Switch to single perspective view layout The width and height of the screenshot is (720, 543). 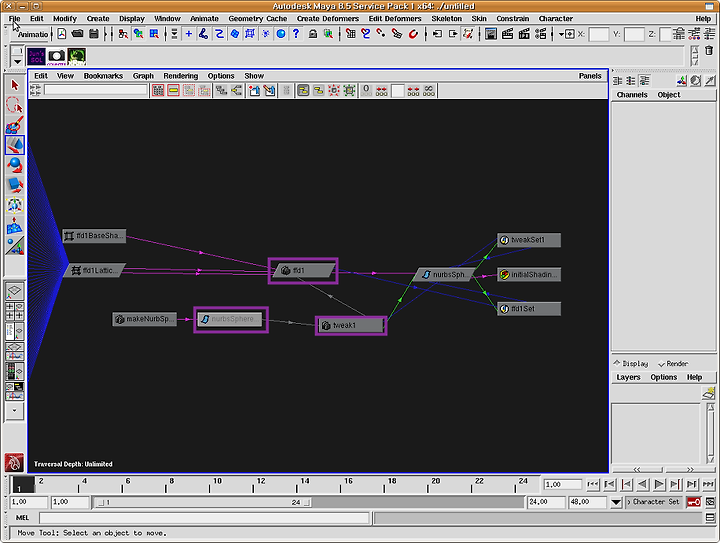tap(14, 290)
